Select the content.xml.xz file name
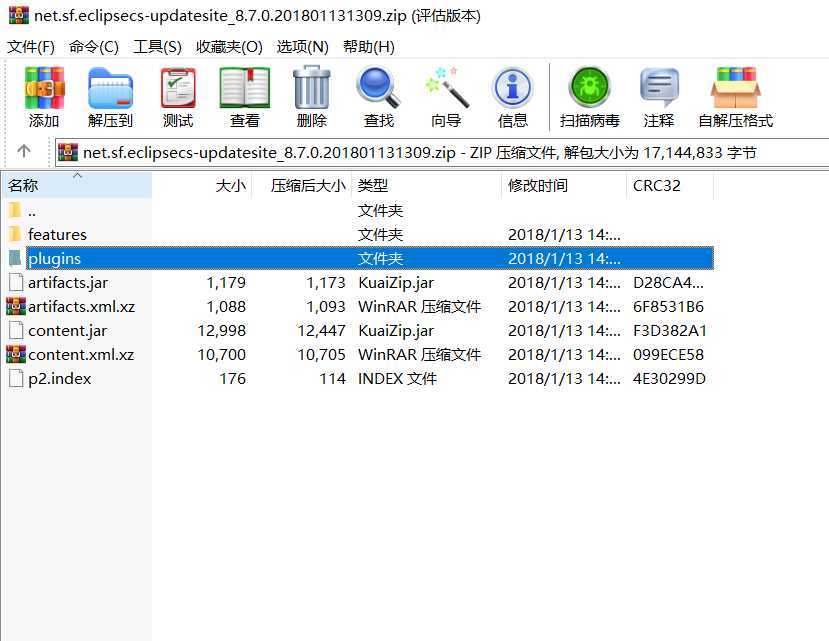829x641 pixels. [81, 355]
